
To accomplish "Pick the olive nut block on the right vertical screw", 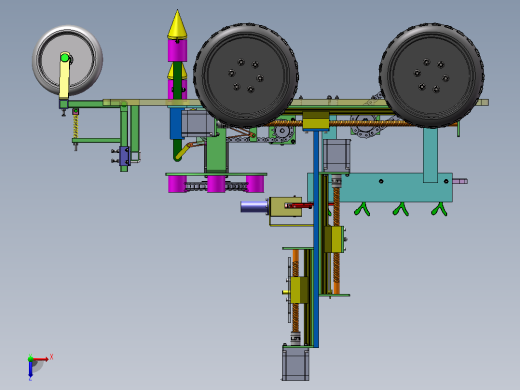I will [x=333, y=239].
